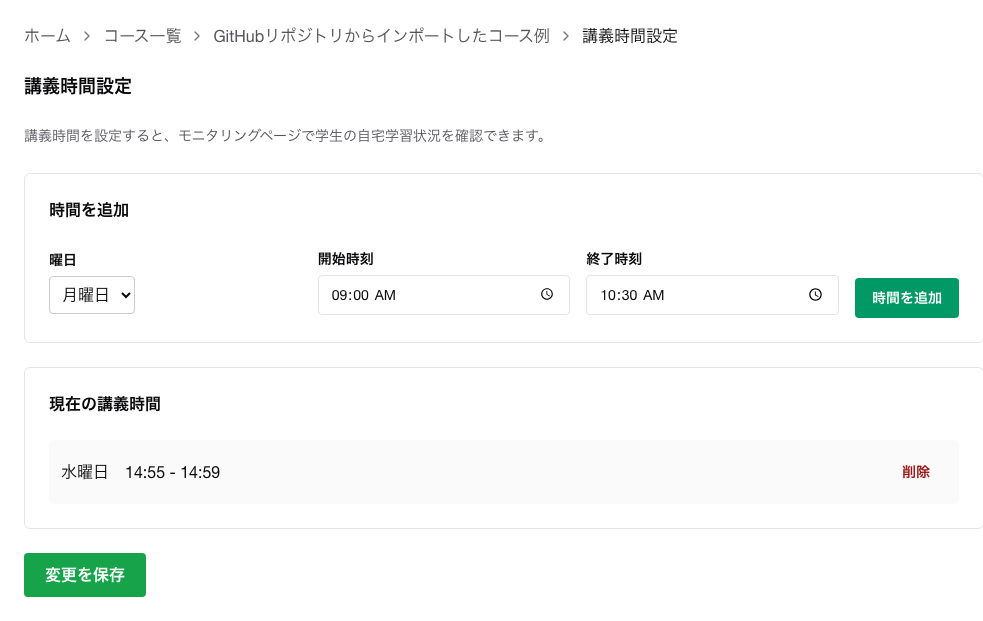The image size is (983, 621).
Task: Open the clock picker for 開始時刻
Action: (x=547, y=295)
